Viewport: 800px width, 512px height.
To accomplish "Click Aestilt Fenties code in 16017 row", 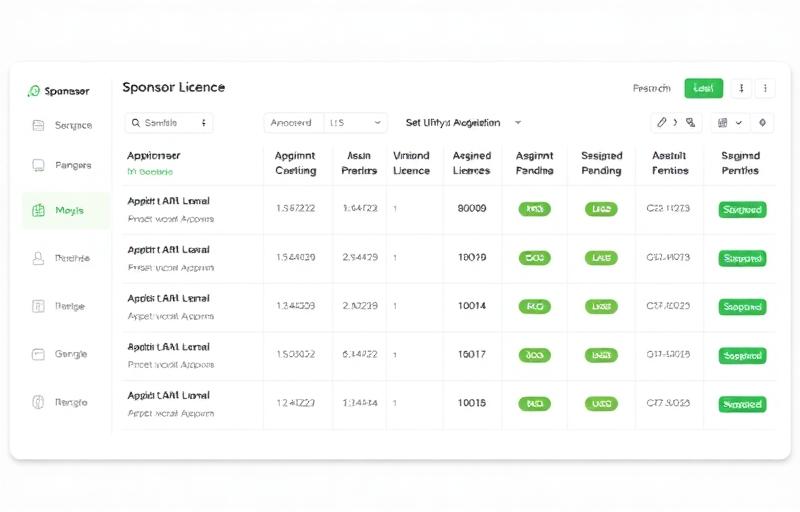I will 668,354.
